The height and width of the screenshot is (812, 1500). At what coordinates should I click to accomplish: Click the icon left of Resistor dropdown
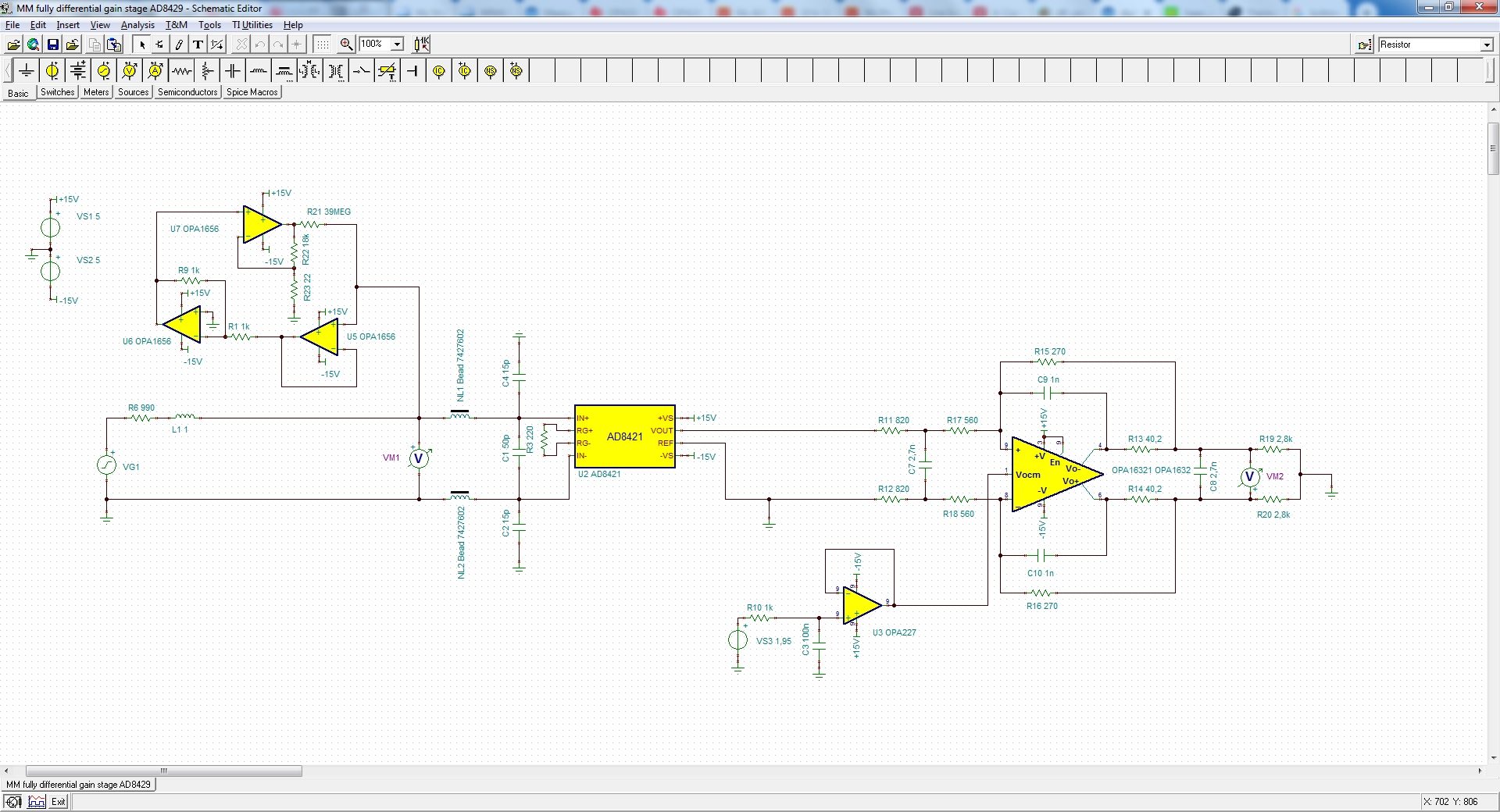click(x=1365, y=45)
